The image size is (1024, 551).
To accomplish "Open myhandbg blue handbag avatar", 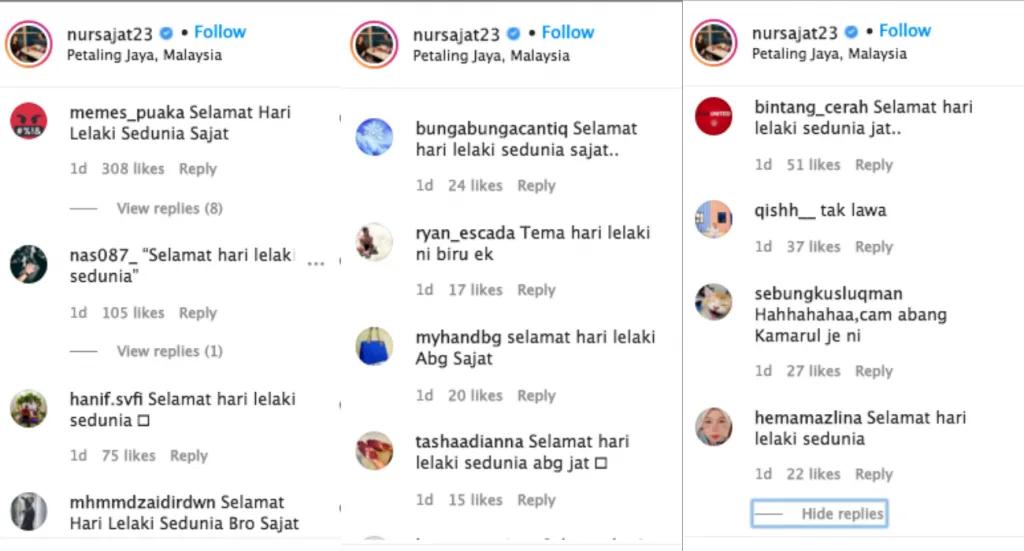I will [x=374, y=346].
